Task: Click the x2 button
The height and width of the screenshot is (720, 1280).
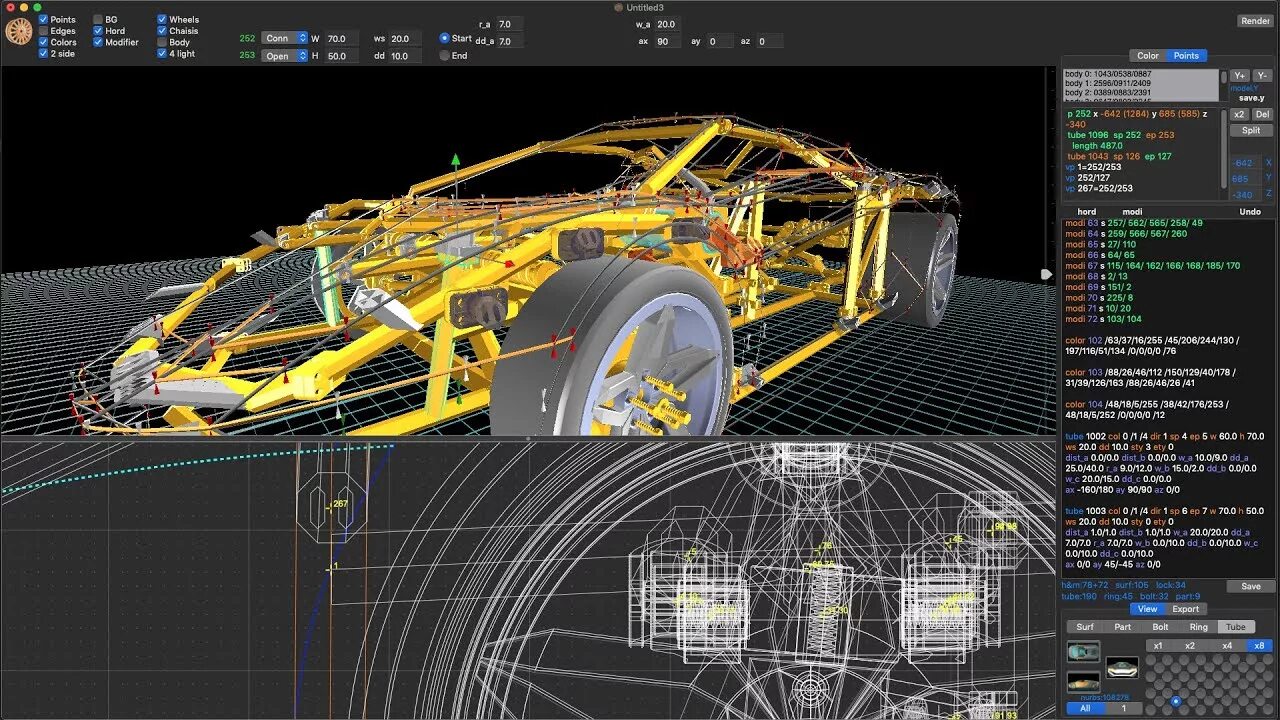Action: 1240,114
